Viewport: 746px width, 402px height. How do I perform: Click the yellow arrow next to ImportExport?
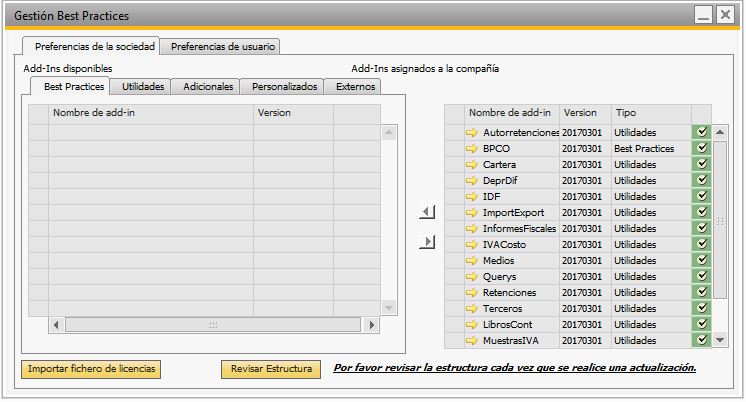pos(472,212)
